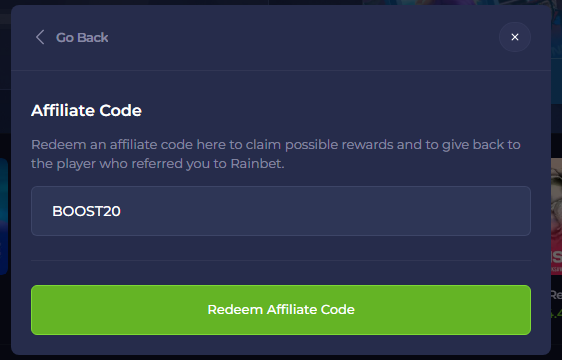Select the Go Back text link
562x360 pixels.
[82, 37]
